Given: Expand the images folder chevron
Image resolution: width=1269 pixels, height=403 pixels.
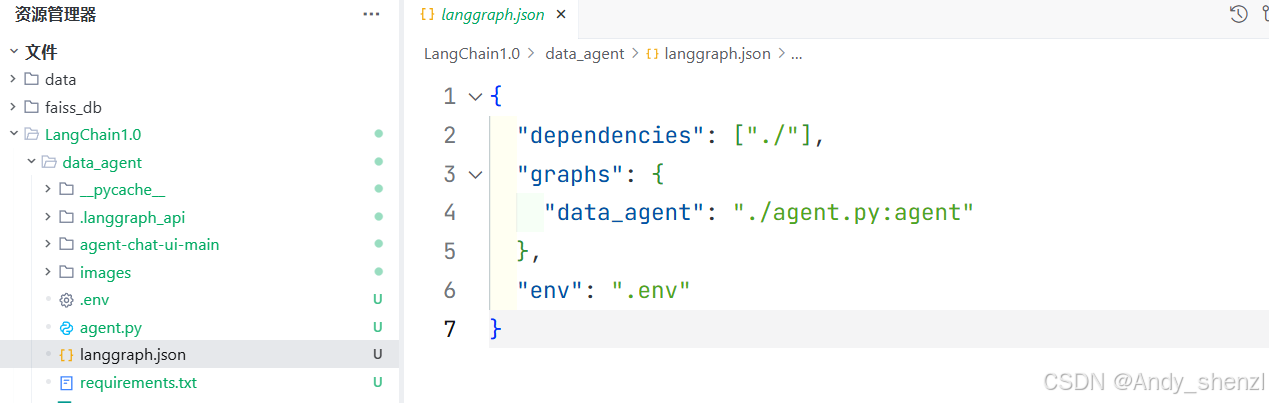Looking at the screenshot, I should [48, 272].
